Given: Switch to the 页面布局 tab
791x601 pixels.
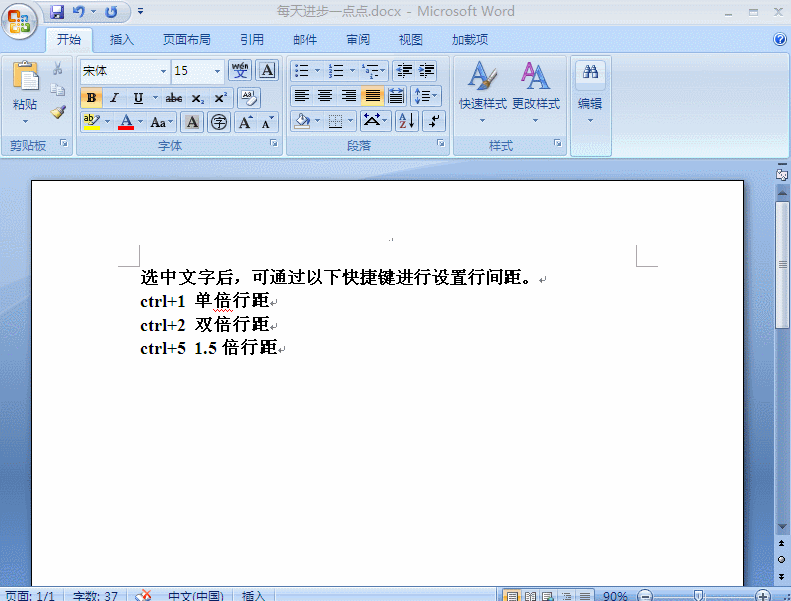Looking at the screenshot, I should [186, 39].
